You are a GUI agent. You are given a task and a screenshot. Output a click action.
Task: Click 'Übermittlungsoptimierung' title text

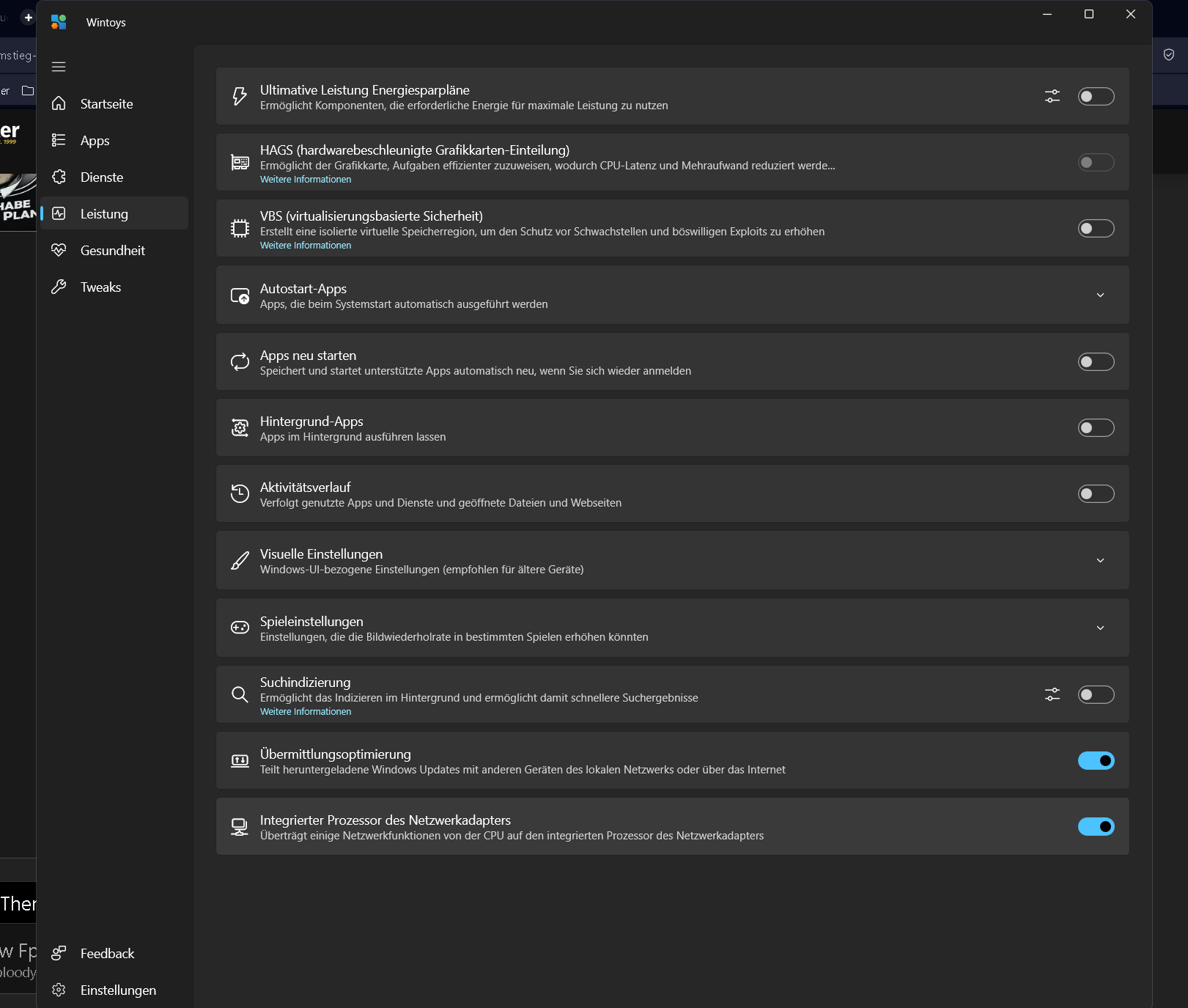(x=336, y=754)
